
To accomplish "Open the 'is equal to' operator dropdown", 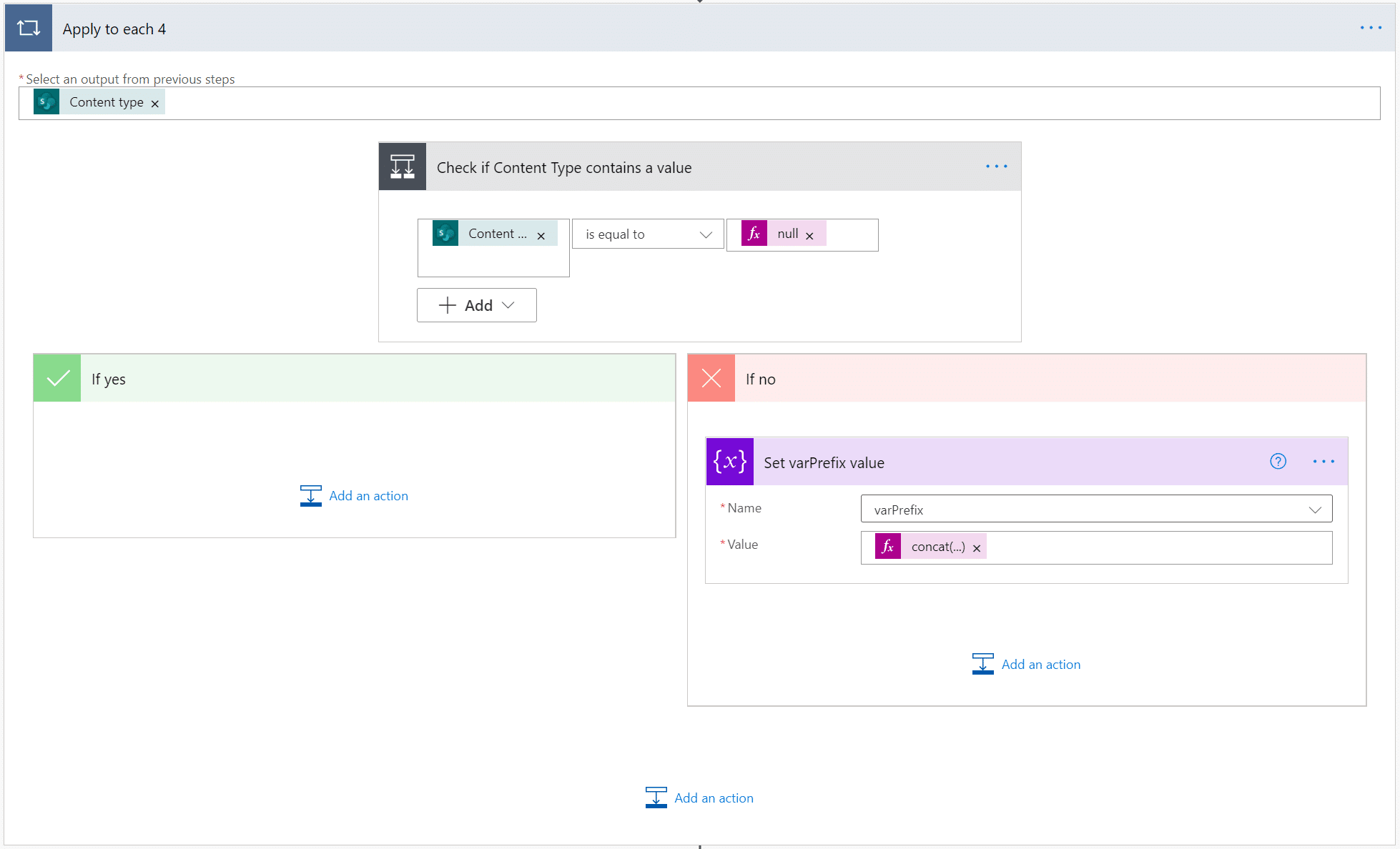I will [648, 234].
